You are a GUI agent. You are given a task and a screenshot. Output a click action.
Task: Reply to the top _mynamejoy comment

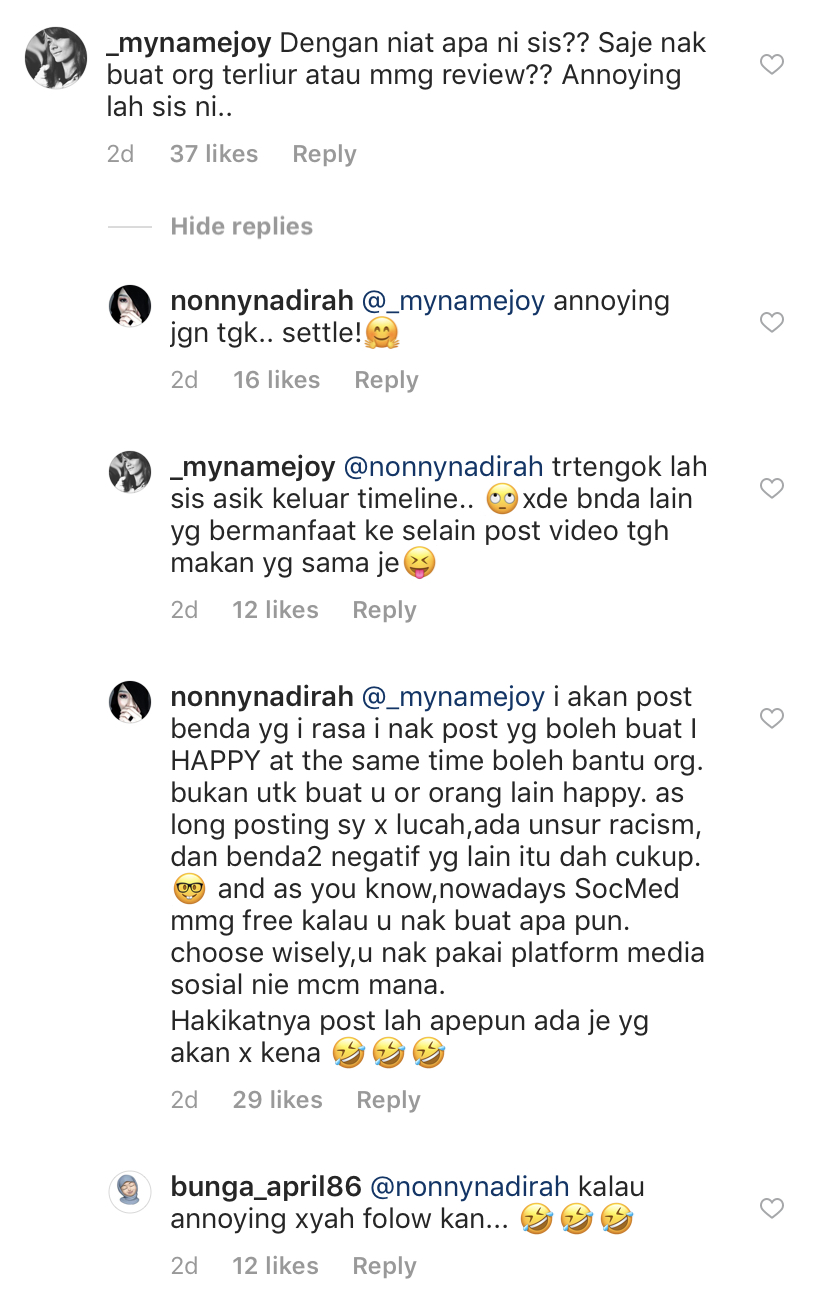pyautogui.click(x=324, y=154)
